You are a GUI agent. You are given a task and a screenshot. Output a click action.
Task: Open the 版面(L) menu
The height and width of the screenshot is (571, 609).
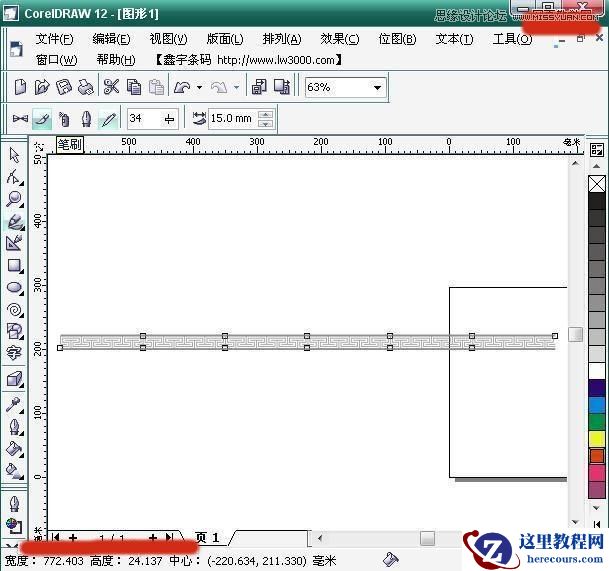(x=225, y=39)
